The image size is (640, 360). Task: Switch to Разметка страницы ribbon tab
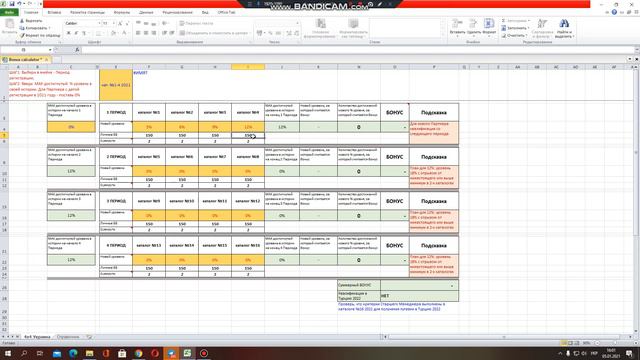tap(87, 12)
